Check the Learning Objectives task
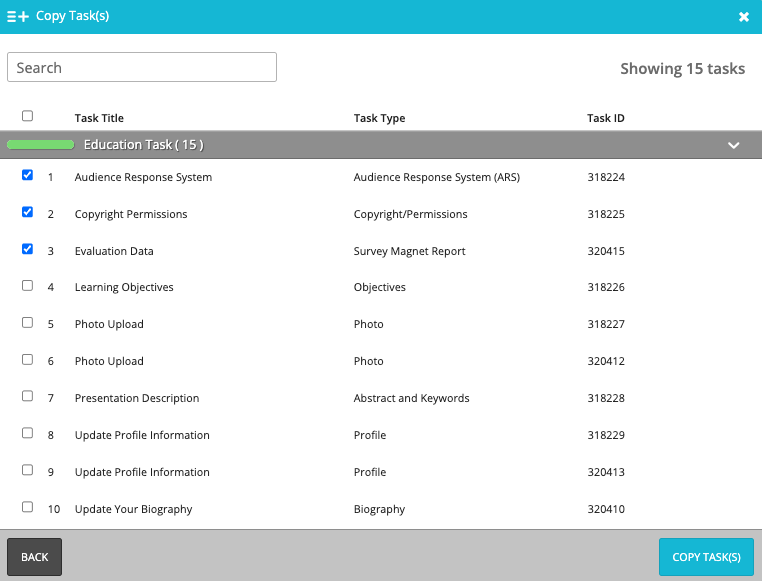The height and width of the screenshot is (581, 762). [x=28, y=286]
